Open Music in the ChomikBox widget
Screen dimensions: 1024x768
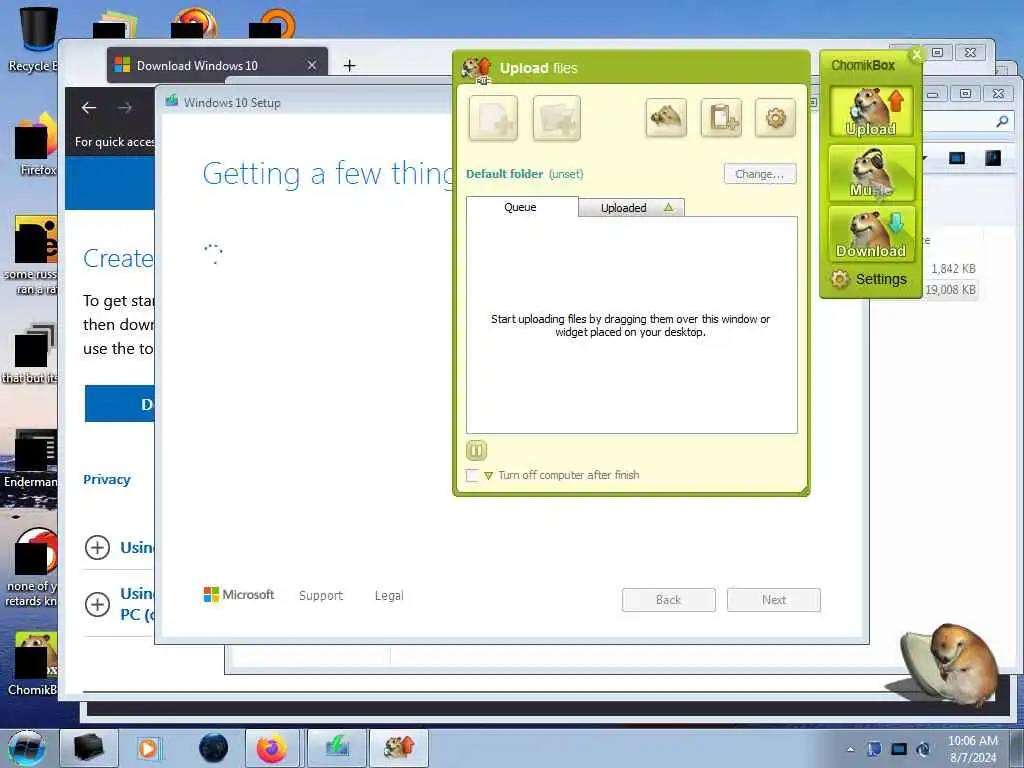pos(871,173)
